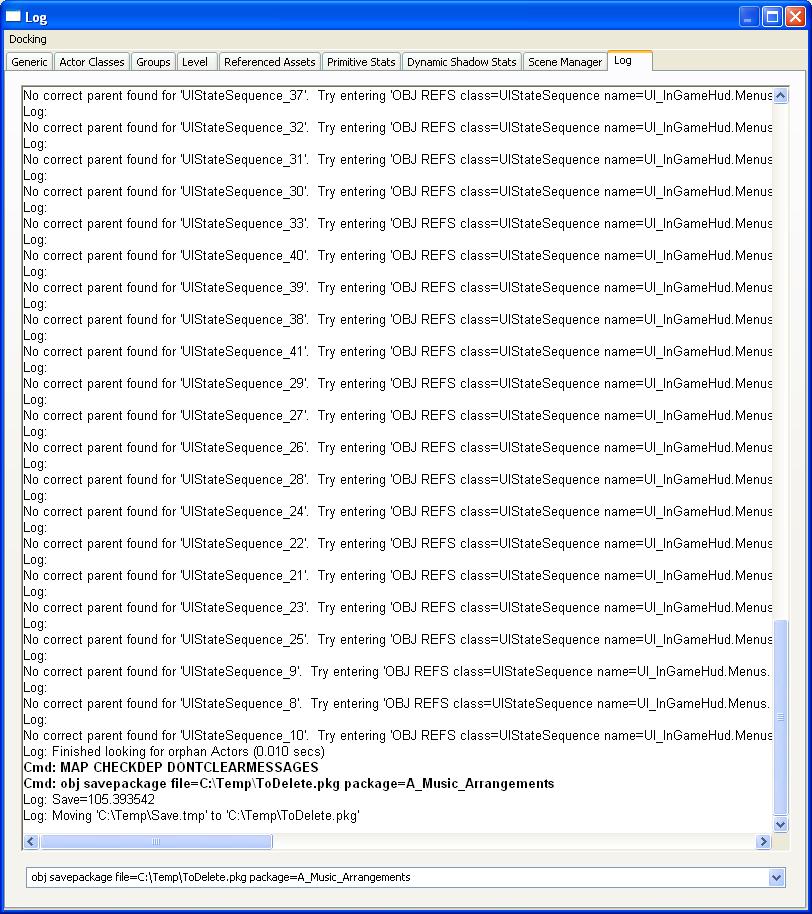
Task: Open the Docking menu
Action: coord(28,39)
